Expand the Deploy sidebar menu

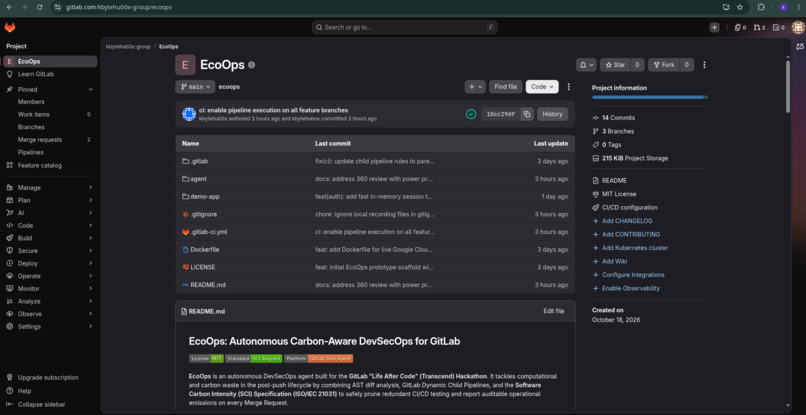pos(49,263)
